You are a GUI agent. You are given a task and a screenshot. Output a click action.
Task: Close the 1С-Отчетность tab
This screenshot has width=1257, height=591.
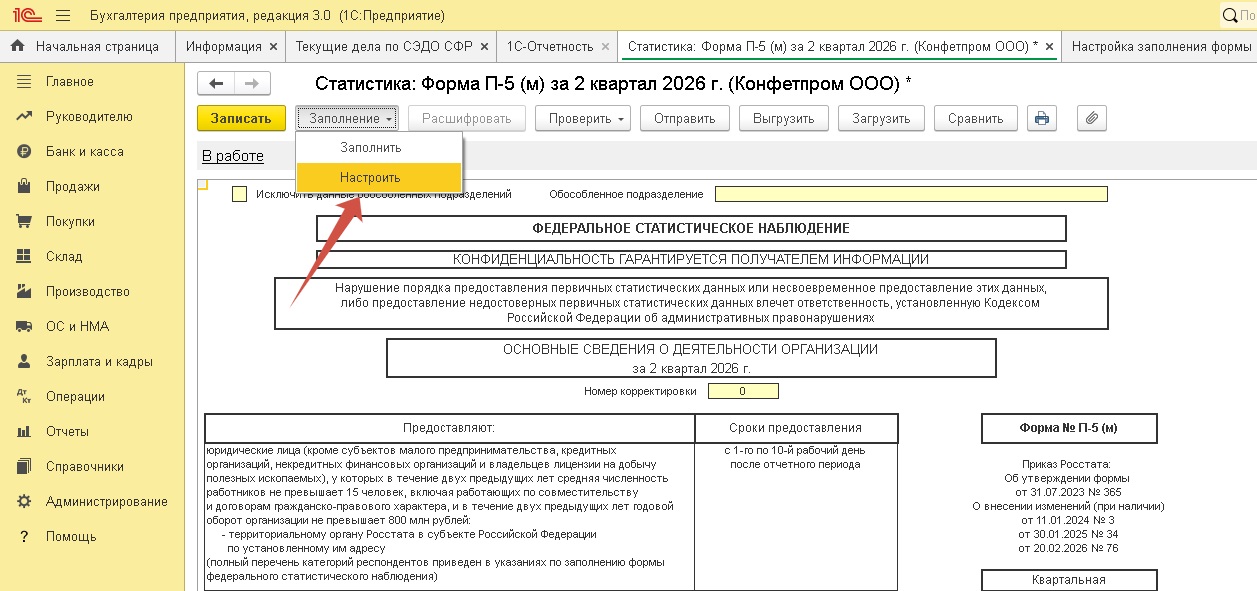coord(604,46)
